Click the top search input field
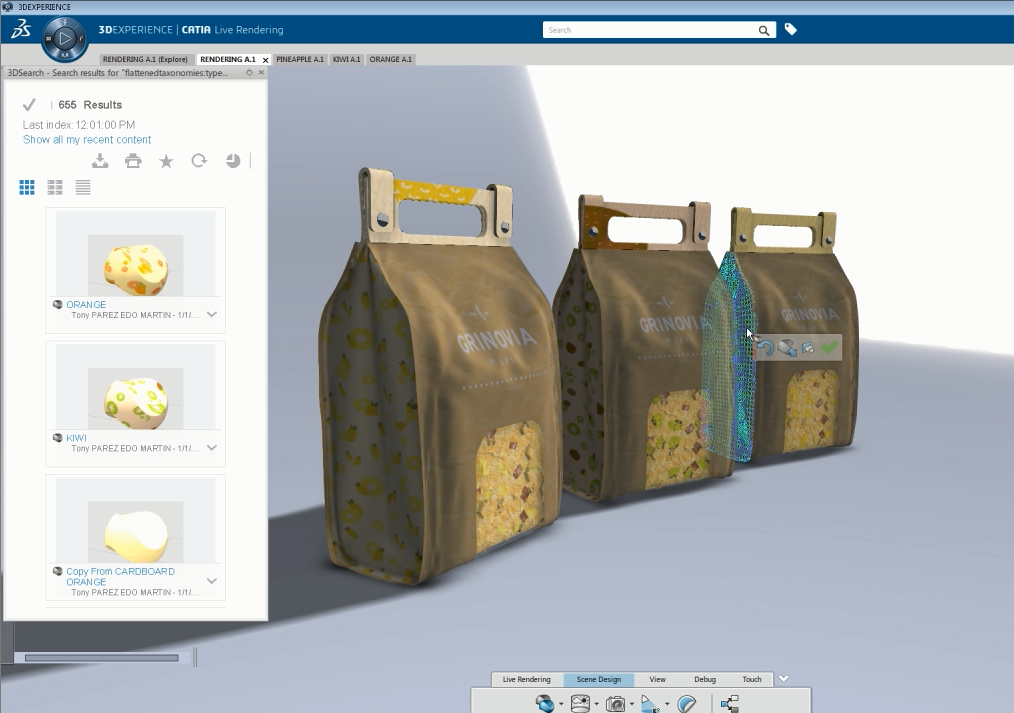The height and width of the screenshot is (713, 1014). (x=650, y=30)
